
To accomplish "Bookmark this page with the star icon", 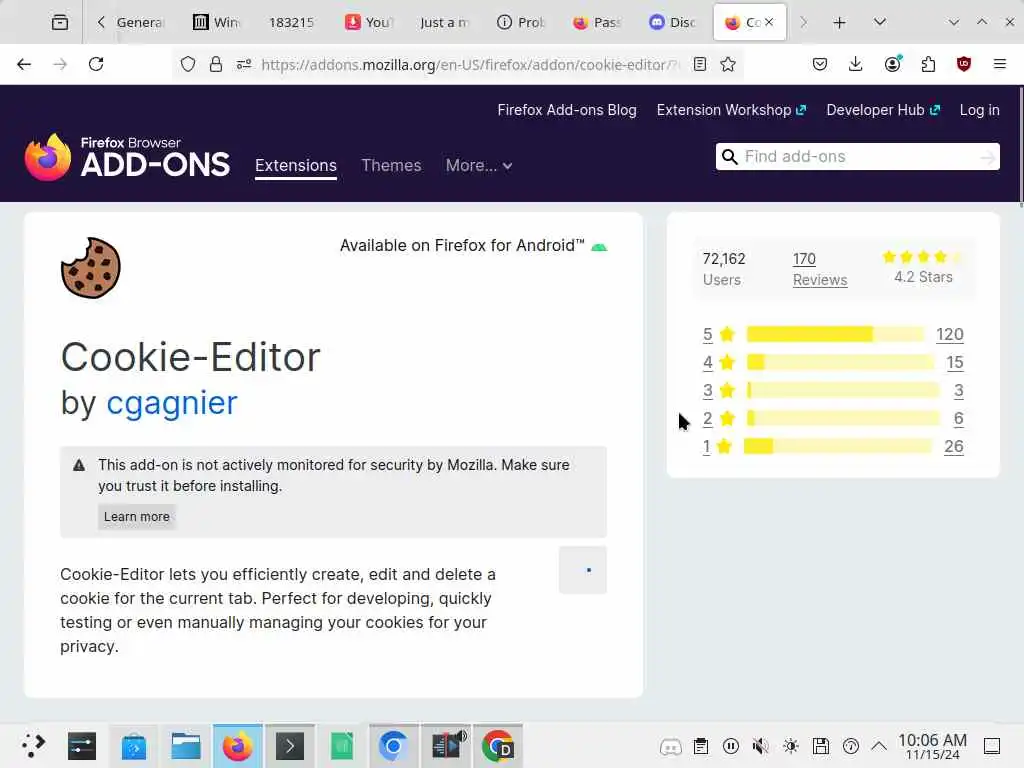I will tap(728, 64).
